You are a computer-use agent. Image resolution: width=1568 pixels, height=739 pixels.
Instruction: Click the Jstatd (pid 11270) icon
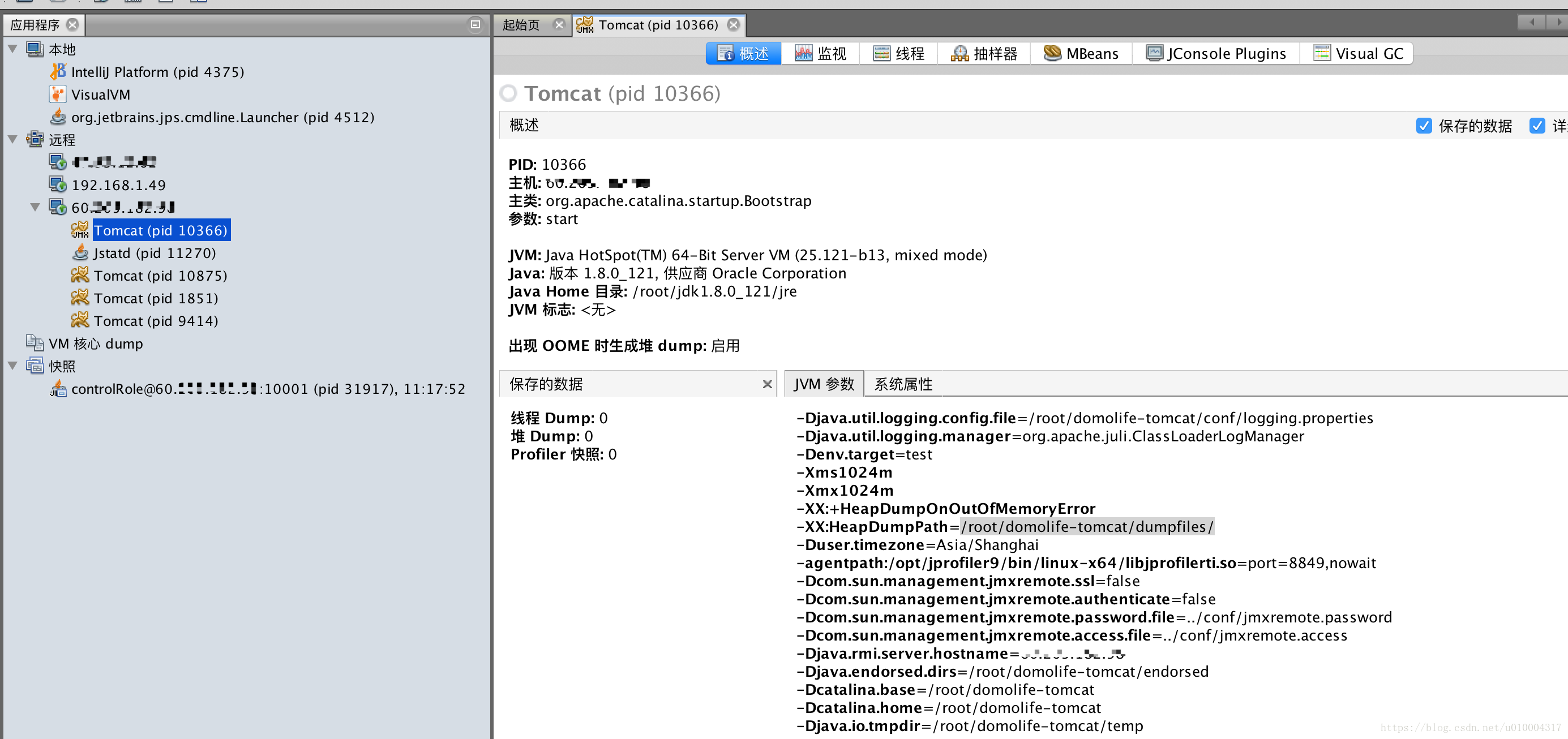[80, 252]
